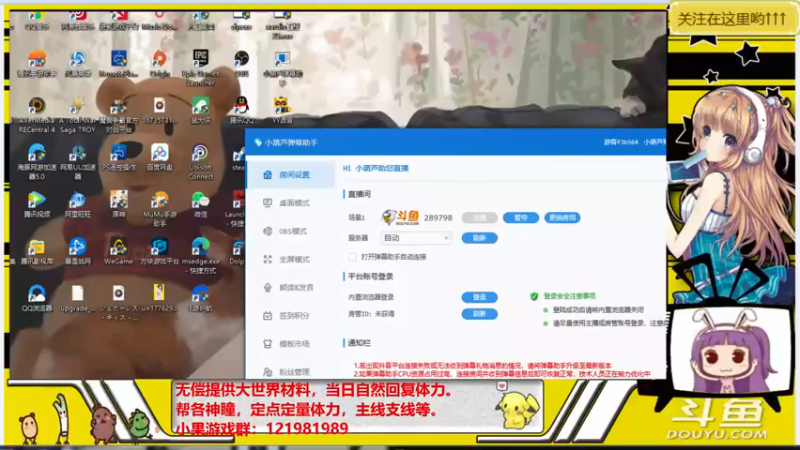Switch to 桌面模式 in the sidebar

(290, 203)
